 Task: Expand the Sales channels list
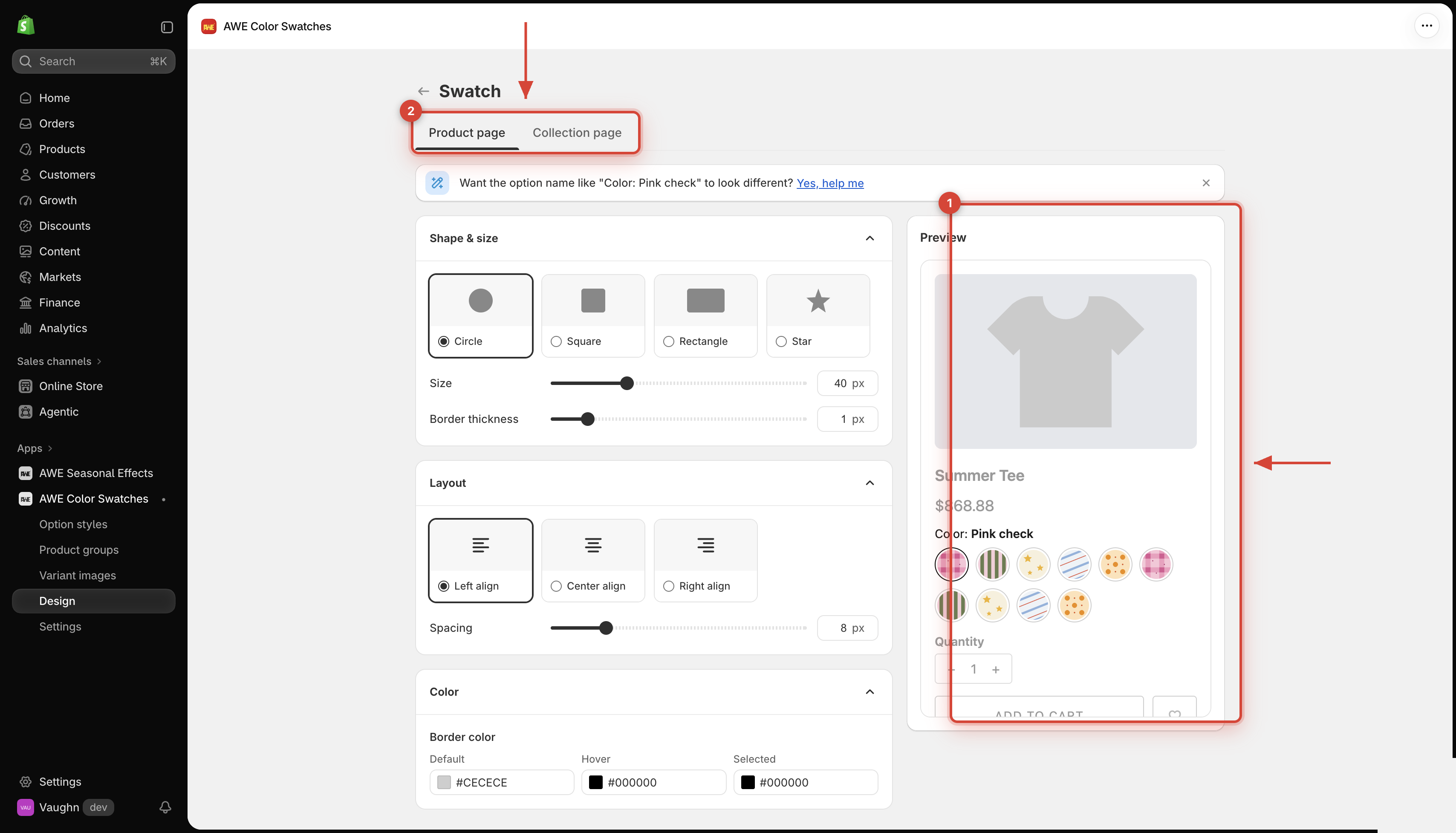point(60,362)
